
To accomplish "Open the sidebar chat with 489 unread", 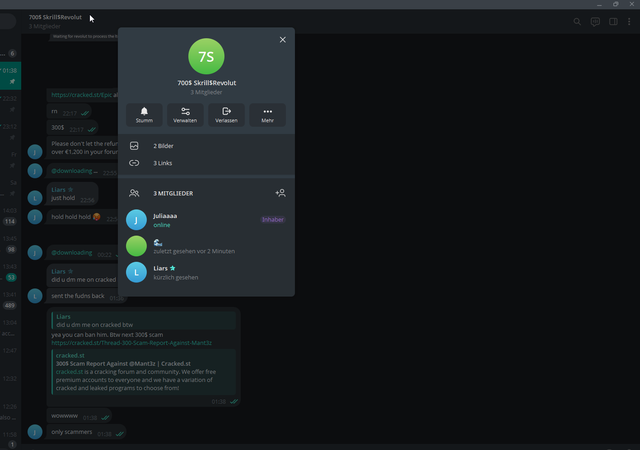I will (11, 300).
